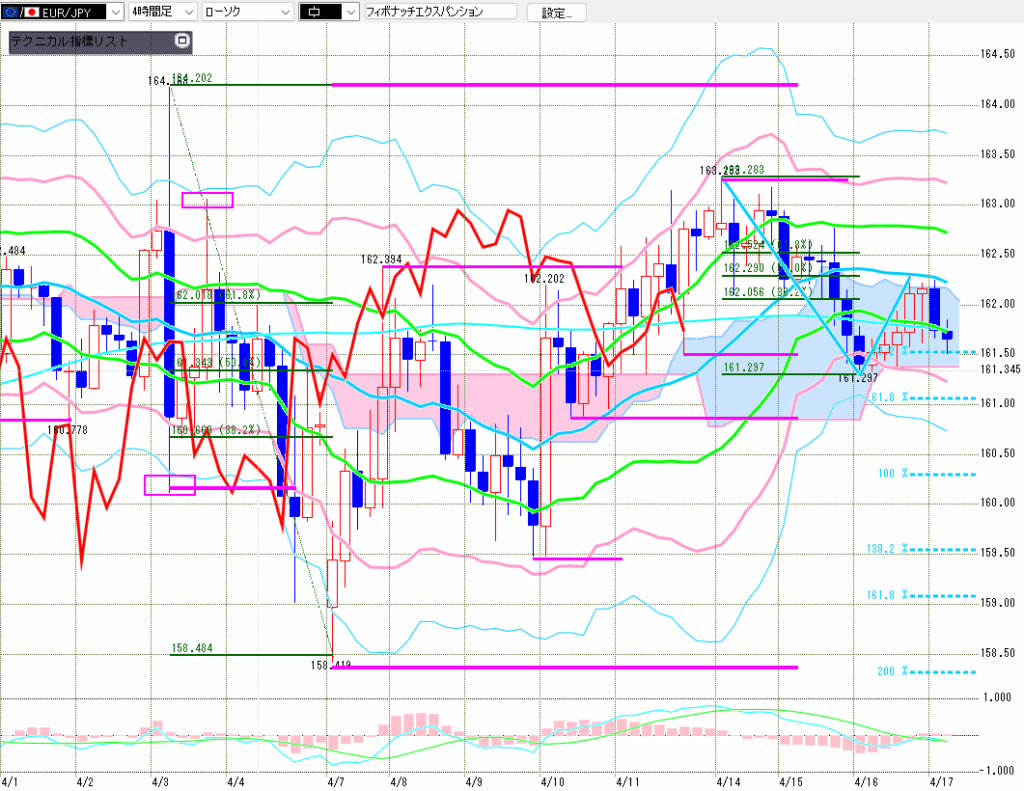Click the 158.484 low price label
1024x791 pixels.
tap(191, 648)
